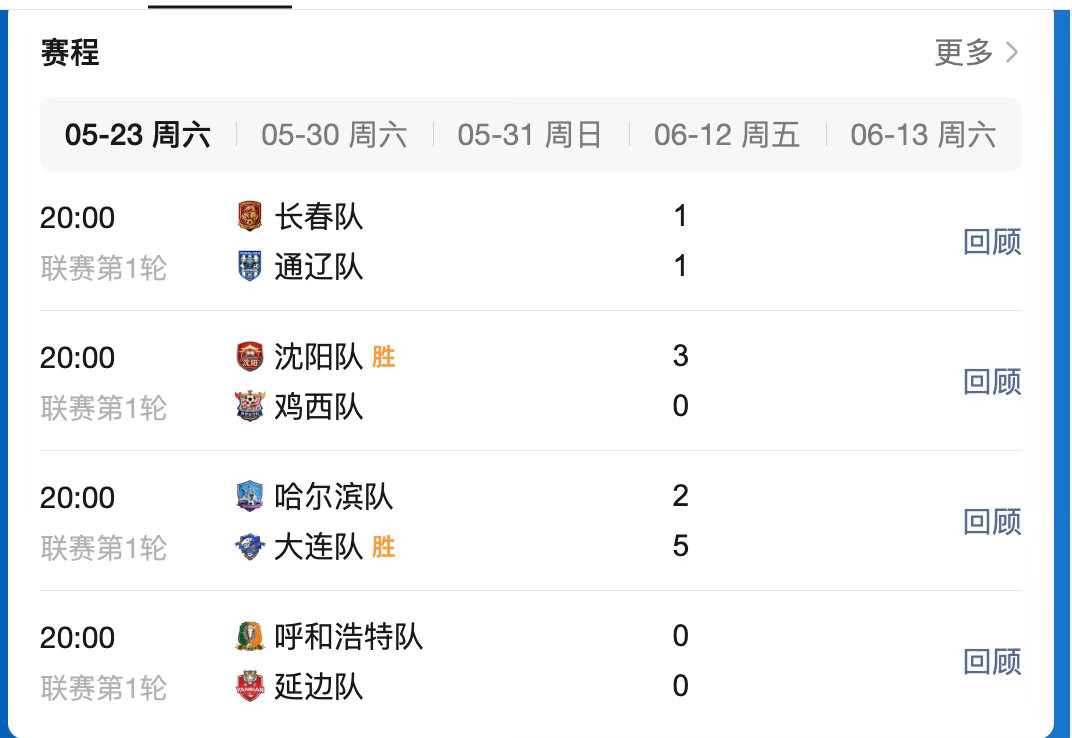Switch to the 05-31 周日 date tab
The width and height of the screenshot is (1072, 738).
pyautogui.click(x=530, y=135)
